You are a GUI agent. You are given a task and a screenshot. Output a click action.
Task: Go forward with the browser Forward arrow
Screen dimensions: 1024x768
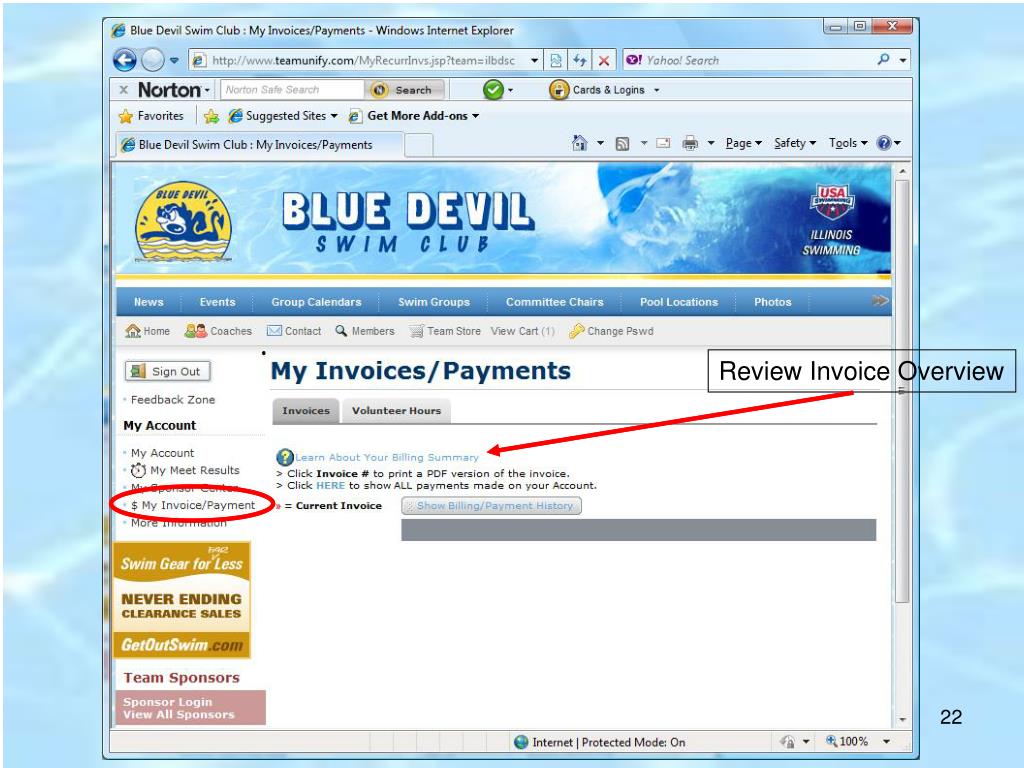pos(153,60)
